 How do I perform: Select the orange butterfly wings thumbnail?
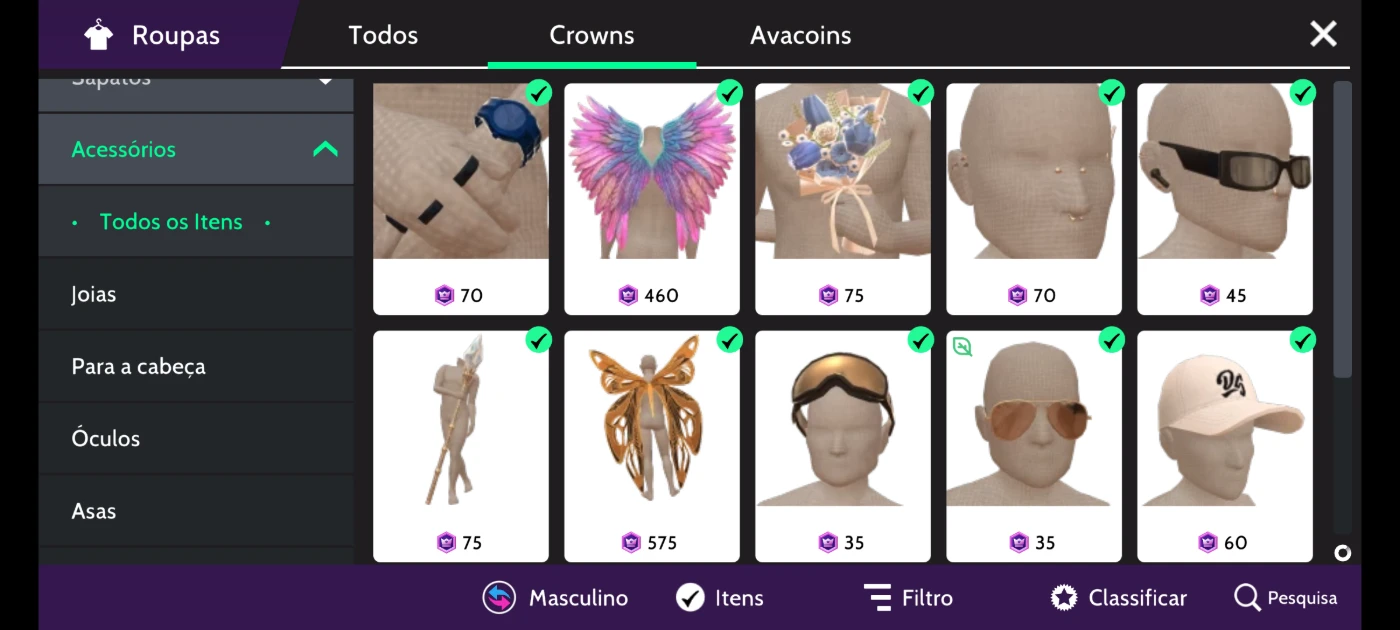point(652,418)
